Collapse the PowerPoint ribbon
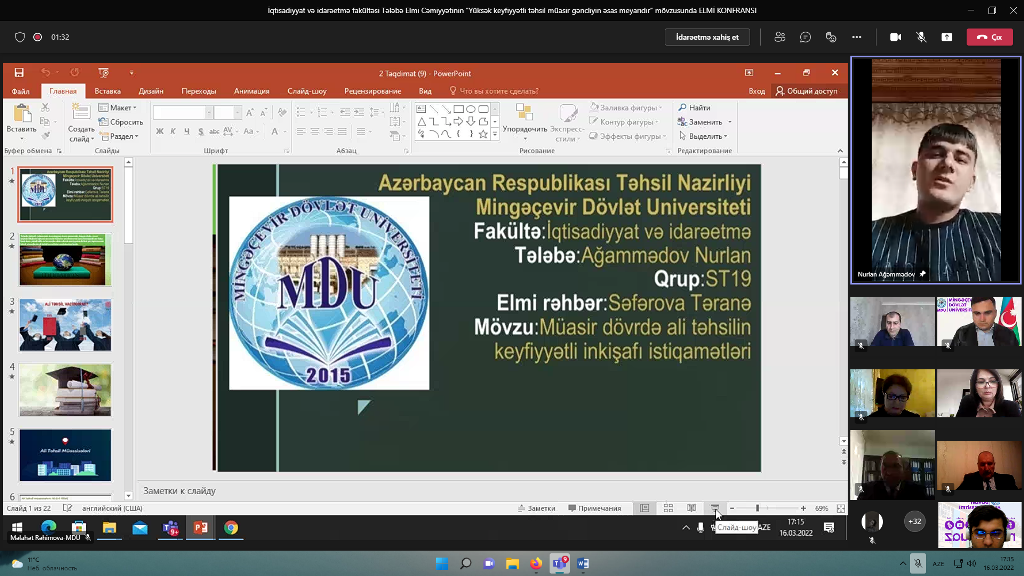 coord(840,151)
